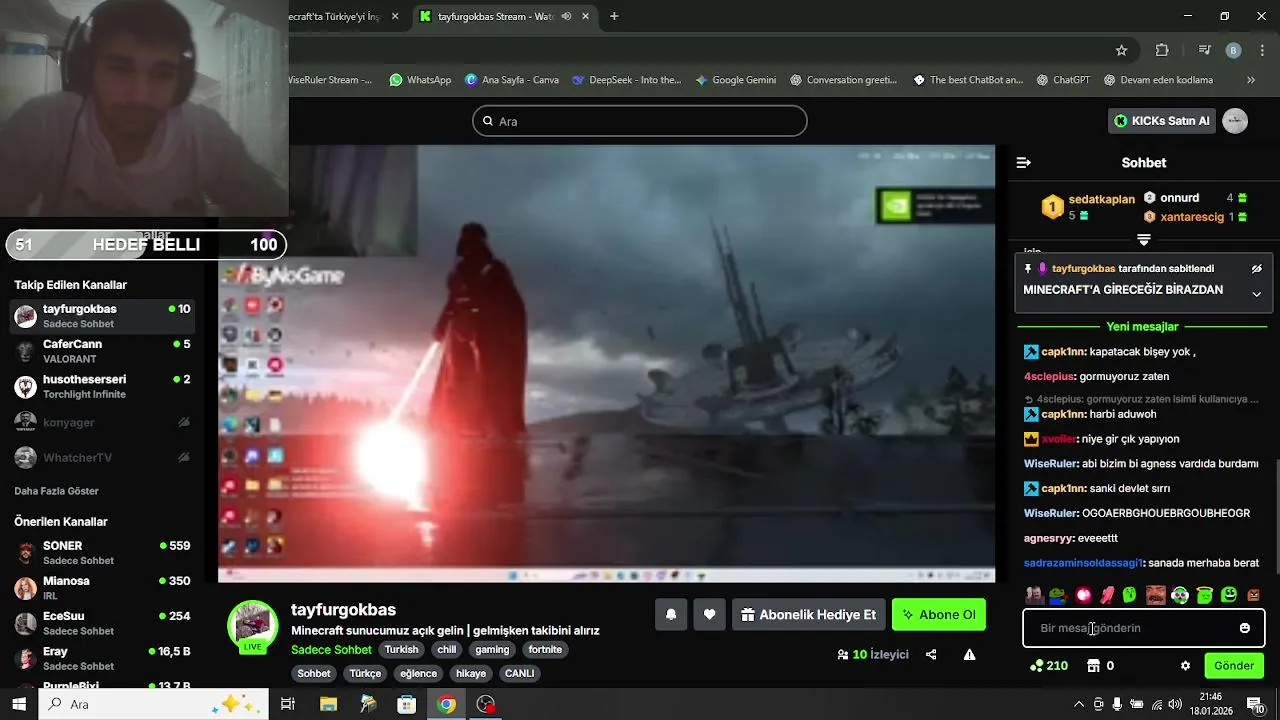The image size is (1280, 720).
Task: Open the channel points 210 balance
Action: (1048, 666)
